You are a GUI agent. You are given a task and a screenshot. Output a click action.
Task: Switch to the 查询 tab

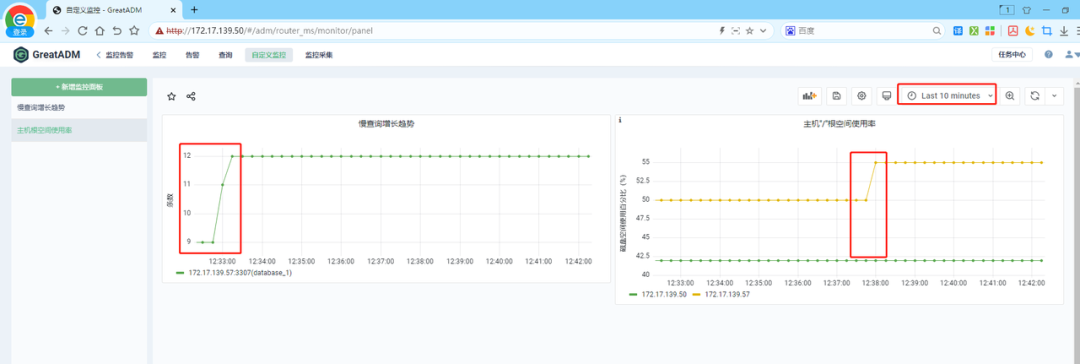pyautogui.click(x=225, y=55)
